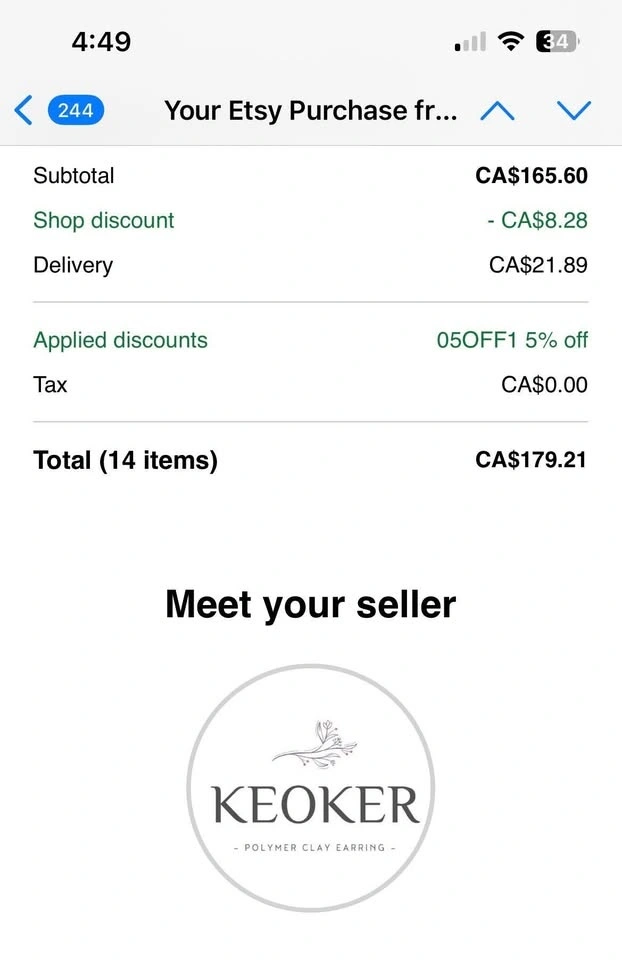Tap the email subject title
The width and height of the screenshot is (622, 960).
pyautogui.click(x=311, y=110)
